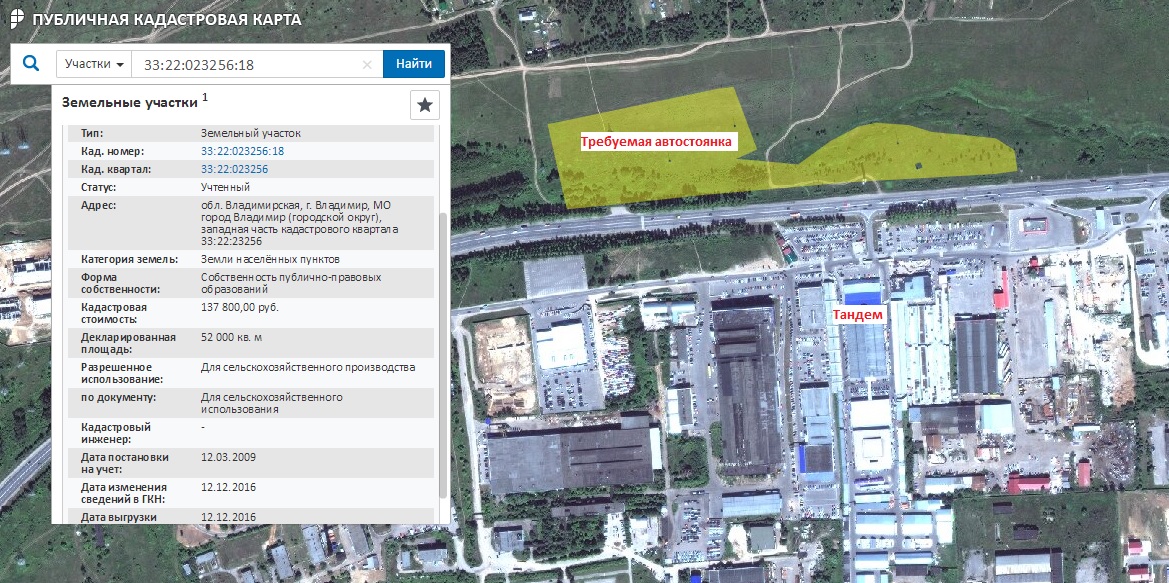
Task: Select the Разрешенное использование row
Action: tap(250, 373)
